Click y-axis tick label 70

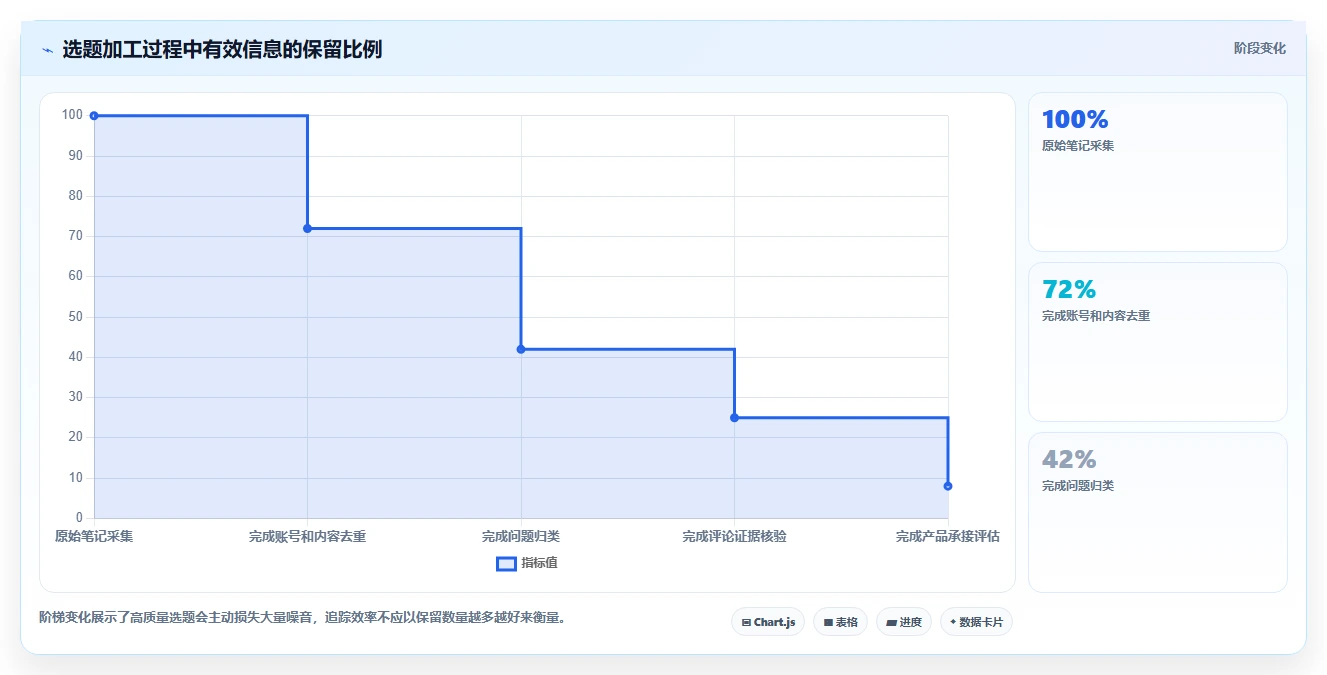76,236
